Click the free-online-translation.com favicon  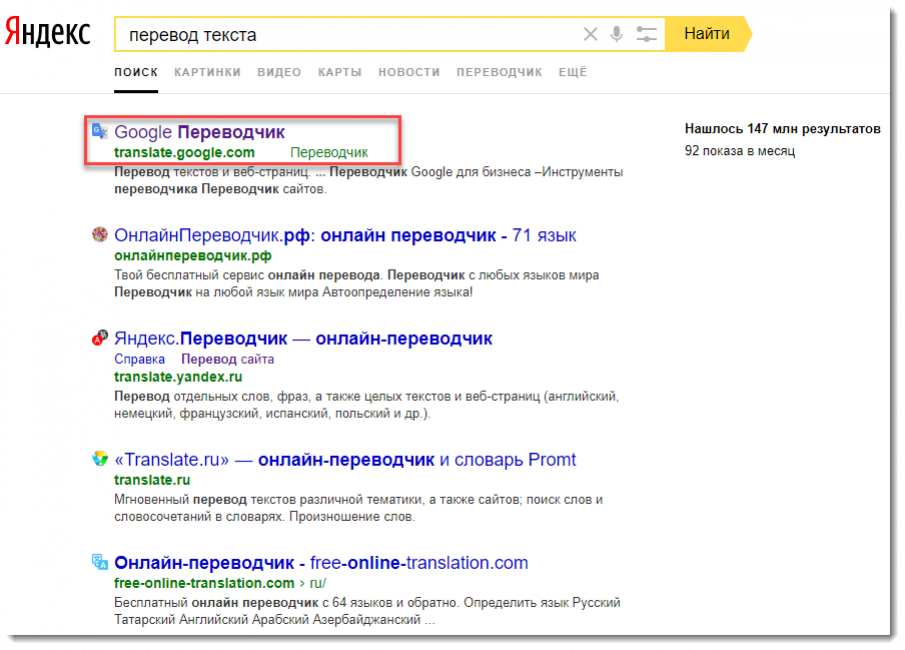pos(100,562)
